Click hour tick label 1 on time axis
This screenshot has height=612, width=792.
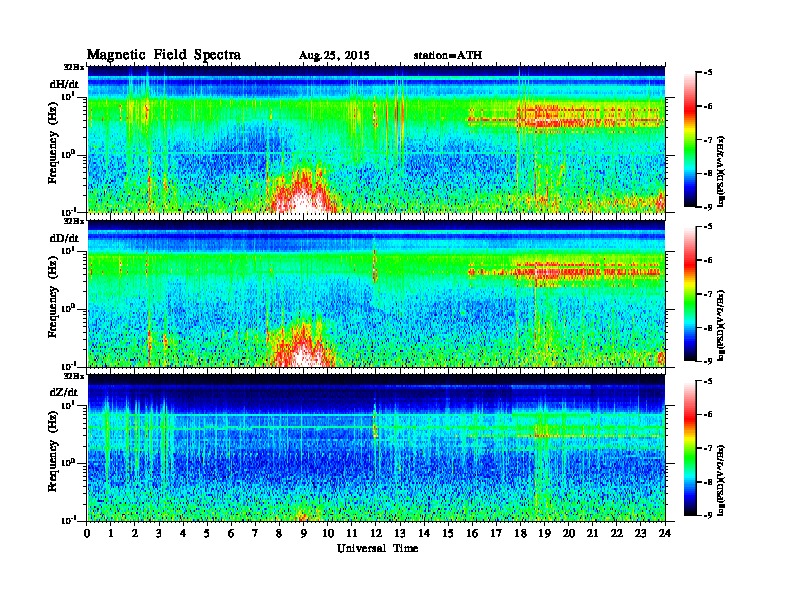point(111,533)
